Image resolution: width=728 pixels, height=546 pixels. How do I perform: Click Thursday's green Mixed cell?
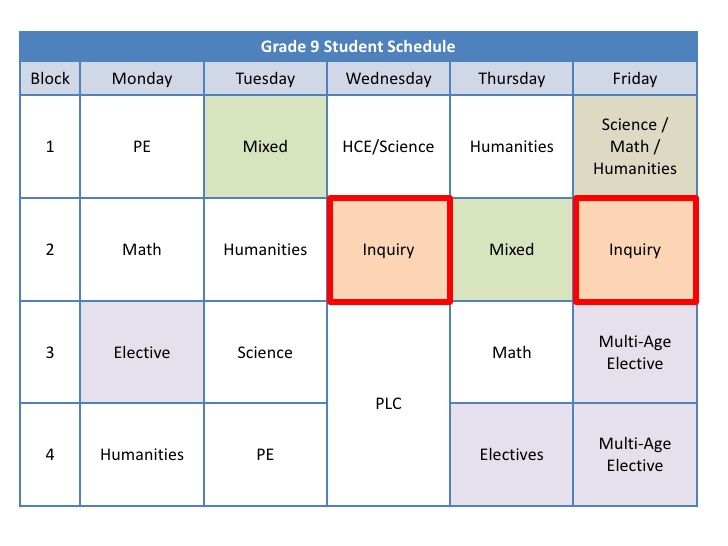click(511, 249)
